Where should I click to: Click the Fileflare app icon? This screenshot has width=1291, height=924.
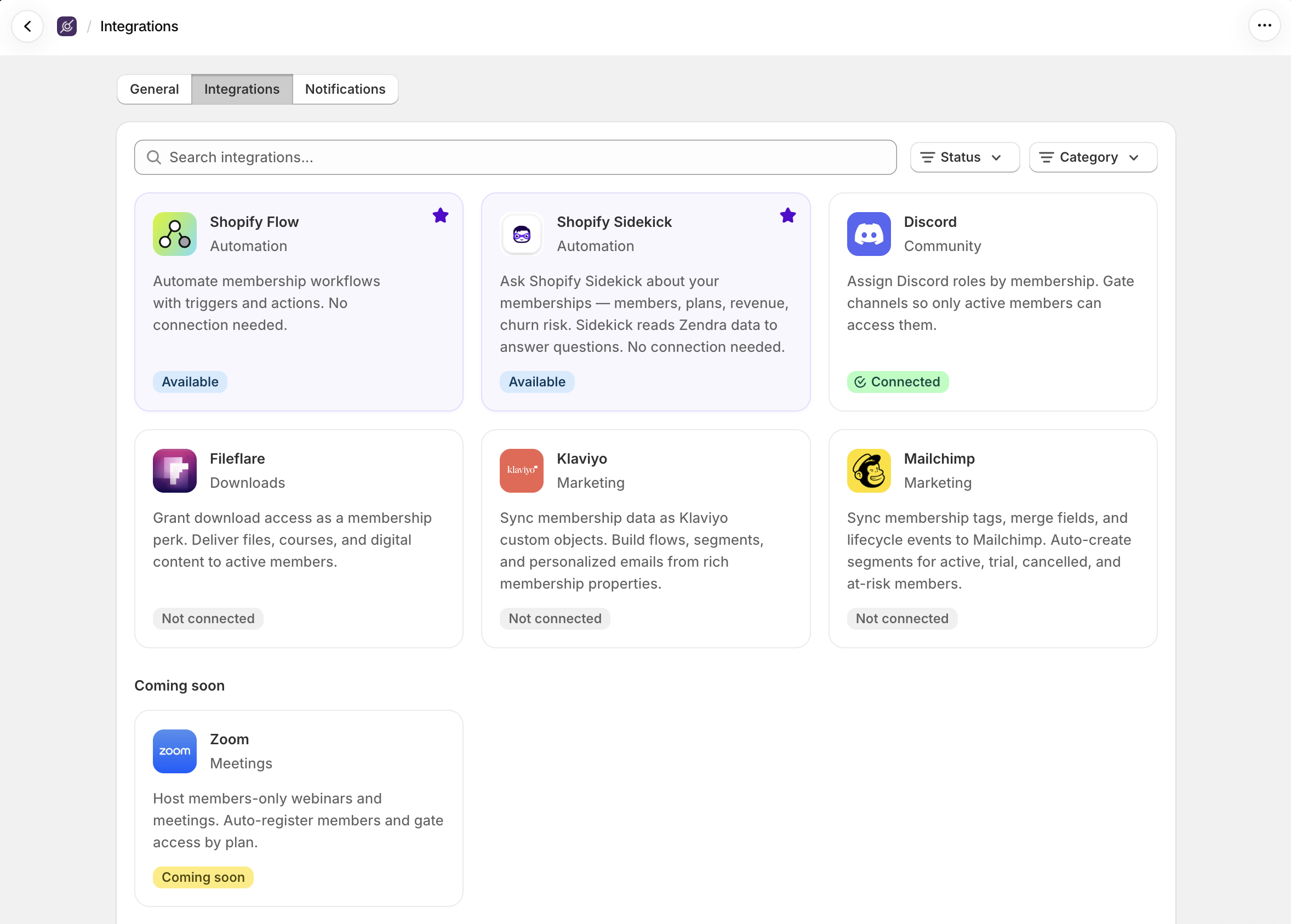175,471
